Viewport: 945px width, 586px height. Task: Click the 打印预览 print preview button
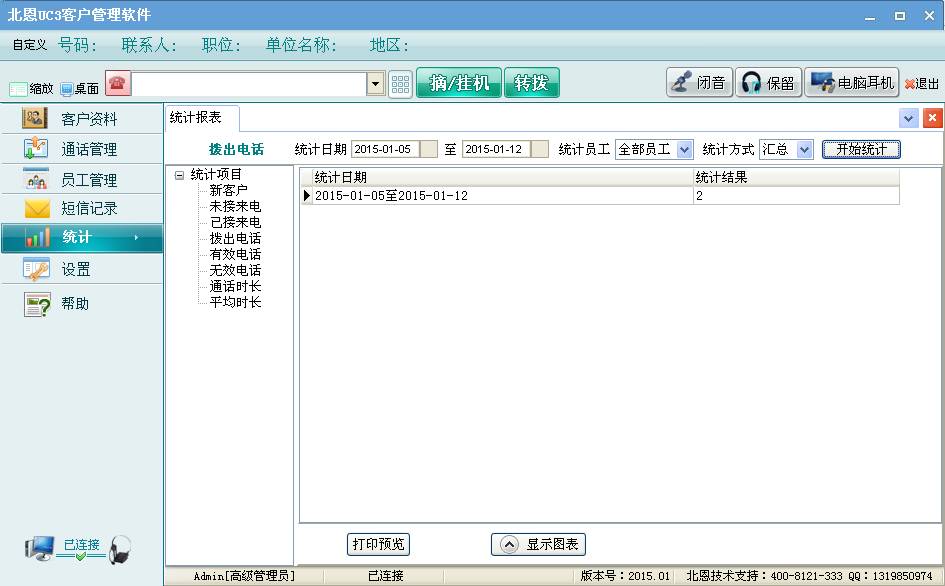pos(378,544)
